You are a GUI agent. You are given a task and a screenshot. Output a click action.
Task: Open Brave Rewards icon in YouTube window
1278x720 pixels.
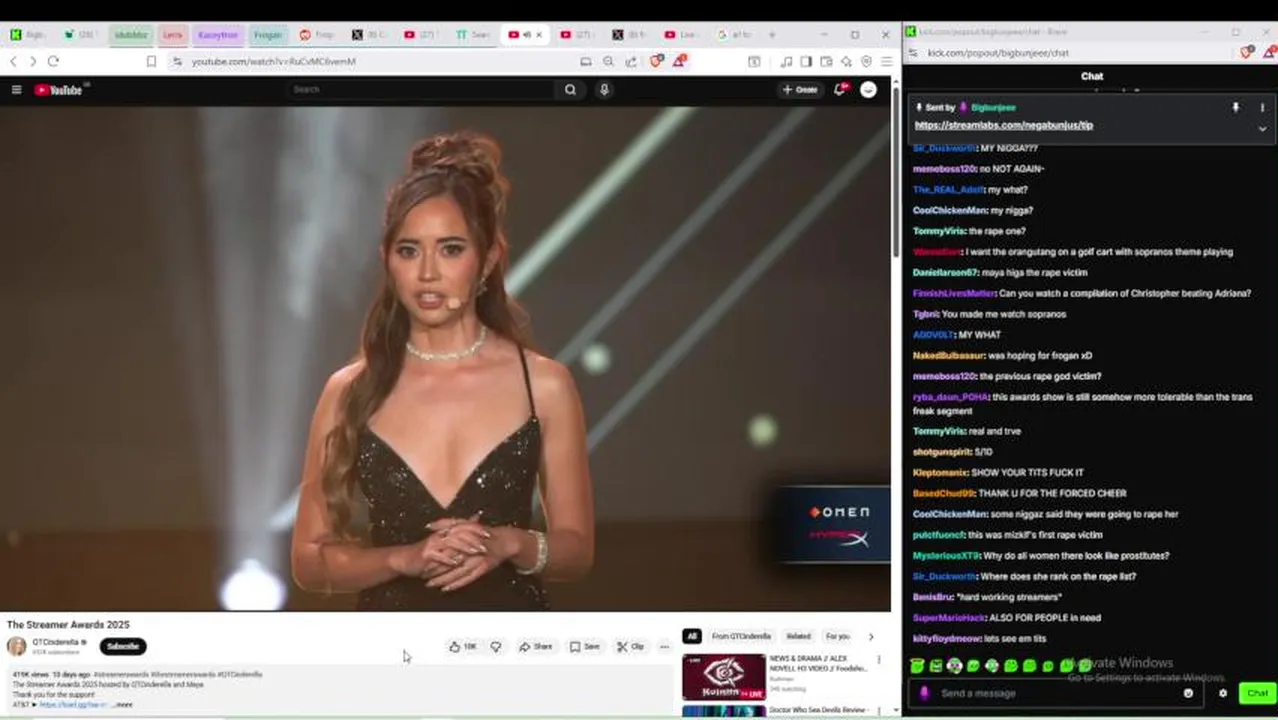point(679,61)
